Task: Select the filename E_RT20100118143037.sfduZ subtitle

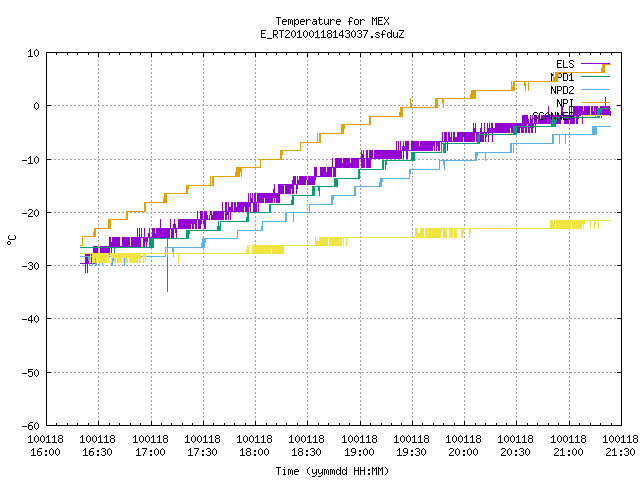Action: [x=332, y=34]
